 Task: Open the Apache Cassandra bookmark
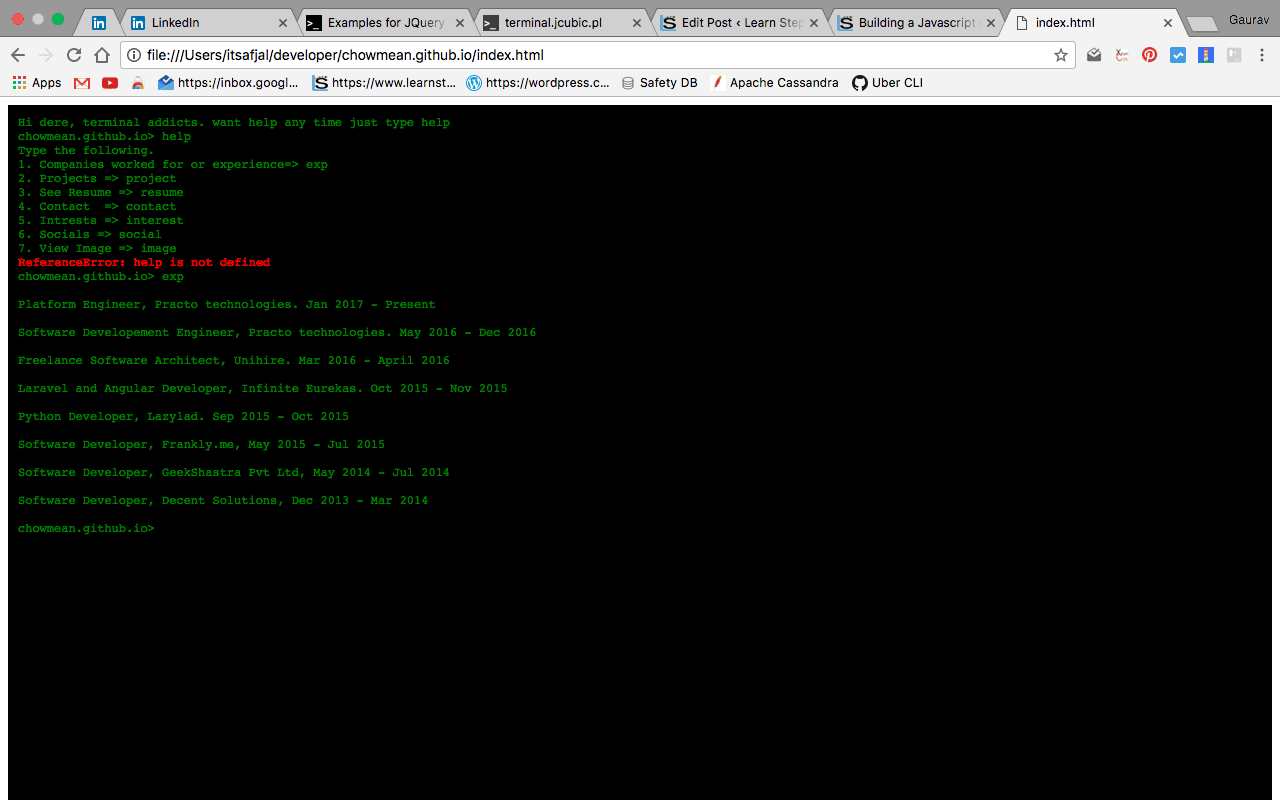(x=775, y=83)
